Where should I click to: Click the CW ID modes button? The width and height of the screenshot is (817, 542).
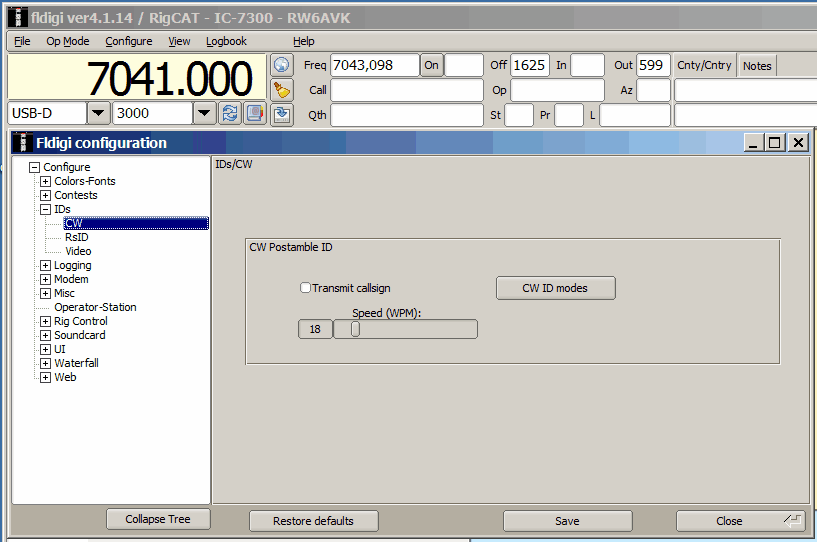[555, 288]
